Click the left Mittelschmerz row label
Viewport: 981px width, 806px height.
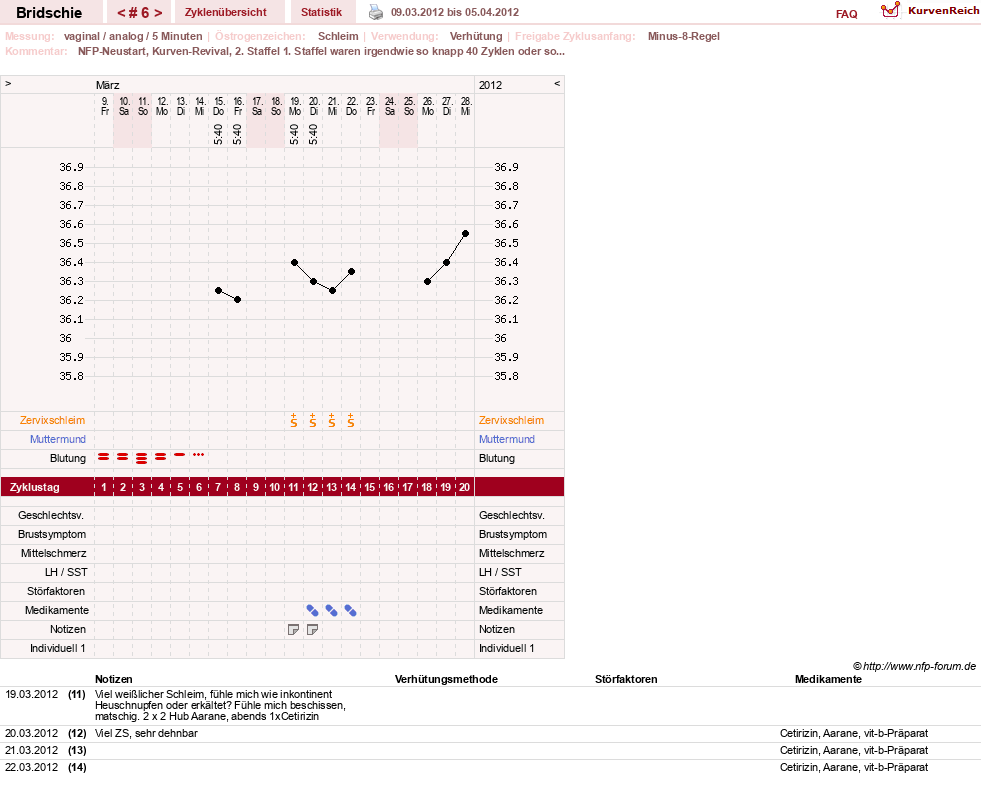pos(54,553)
